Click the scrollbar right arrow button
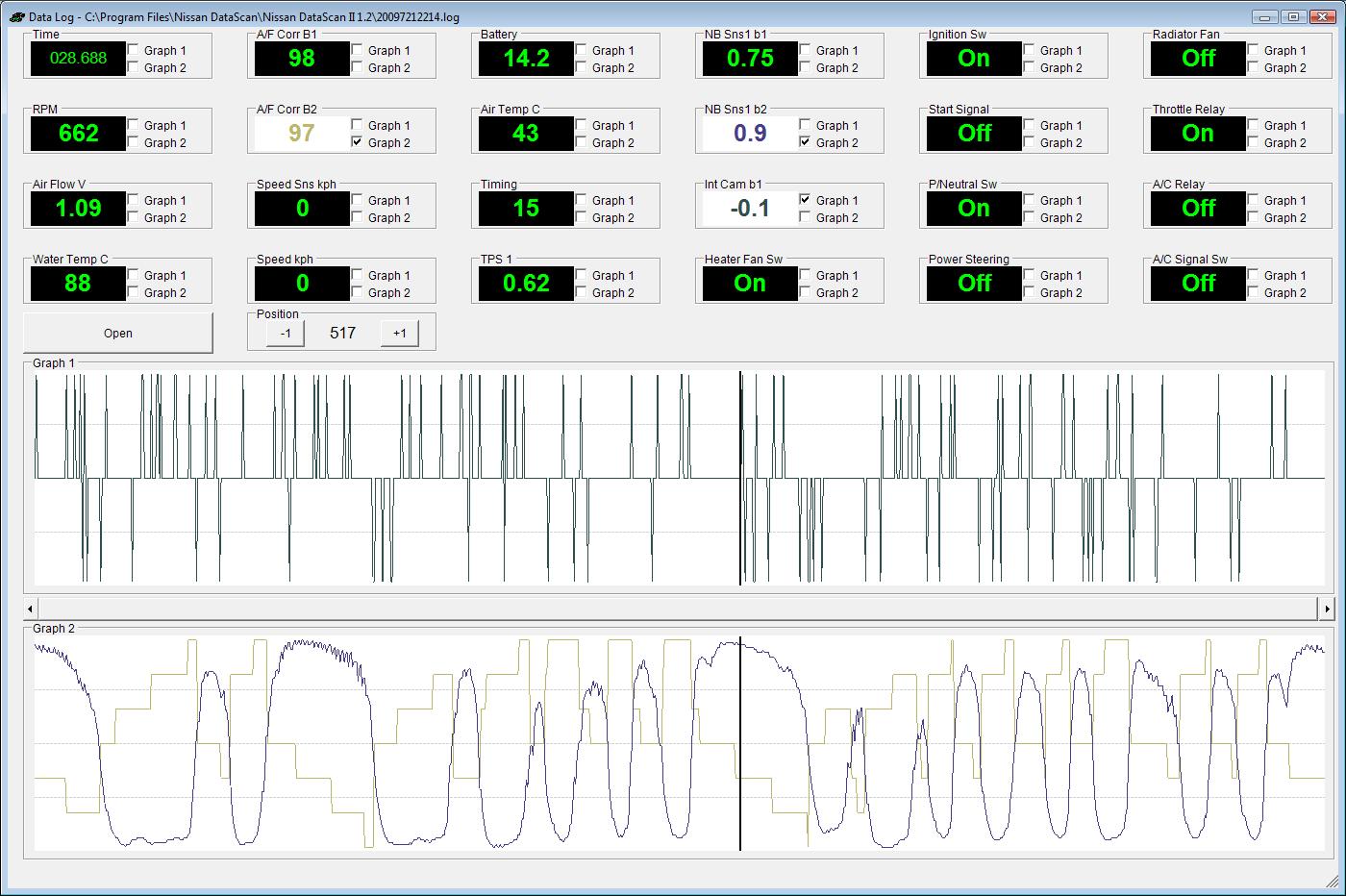The height and width of the screenshot is (896, 1346). point(1327,609)
